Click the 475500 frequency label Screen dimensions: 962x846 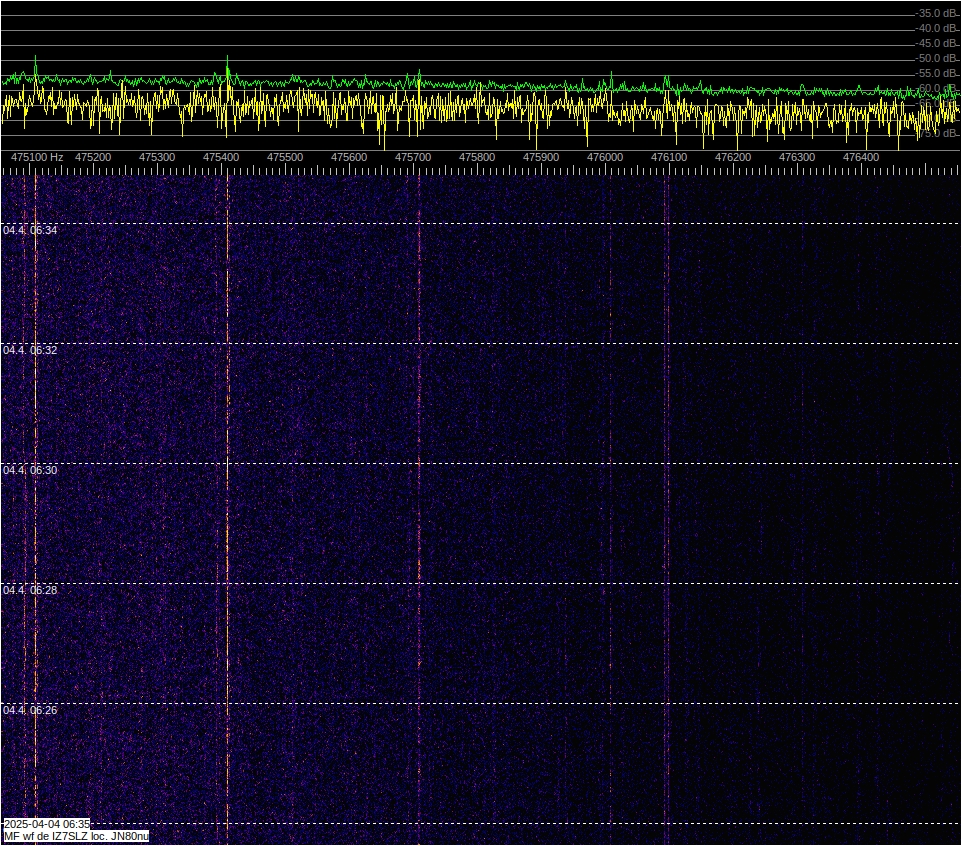click(285, 157)
